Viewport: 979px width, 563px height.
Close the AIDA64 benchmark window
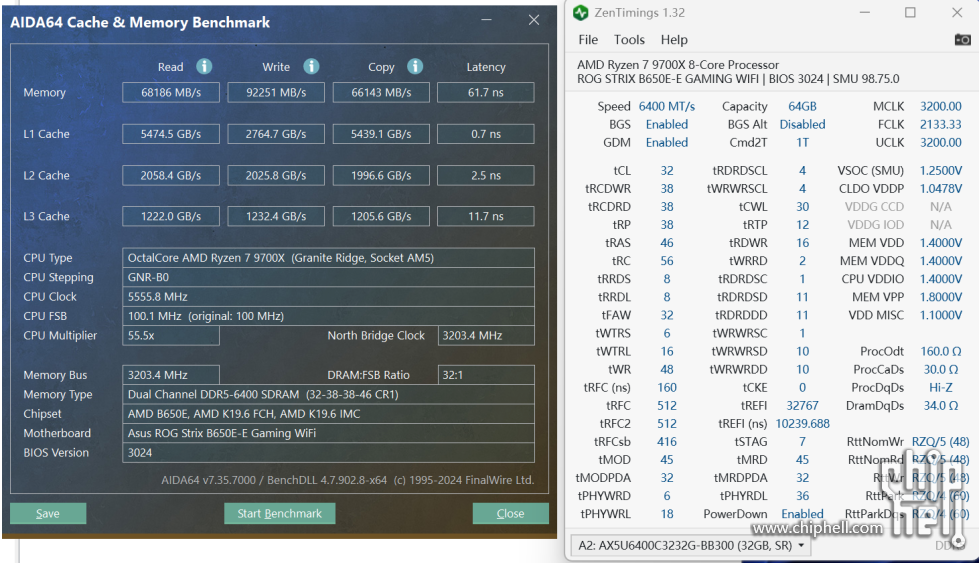[x=534, y=20]
